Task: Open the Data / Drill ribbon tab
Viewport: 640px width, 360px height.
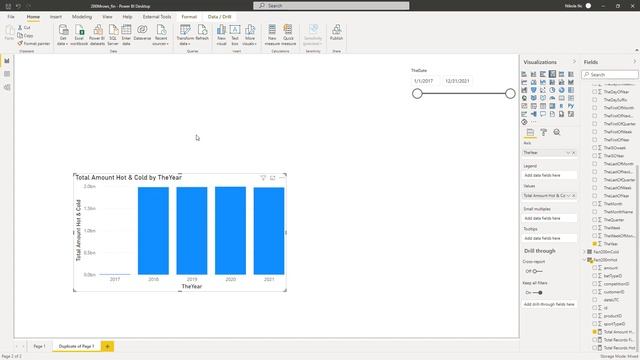Action: click(x=220, y=17)
